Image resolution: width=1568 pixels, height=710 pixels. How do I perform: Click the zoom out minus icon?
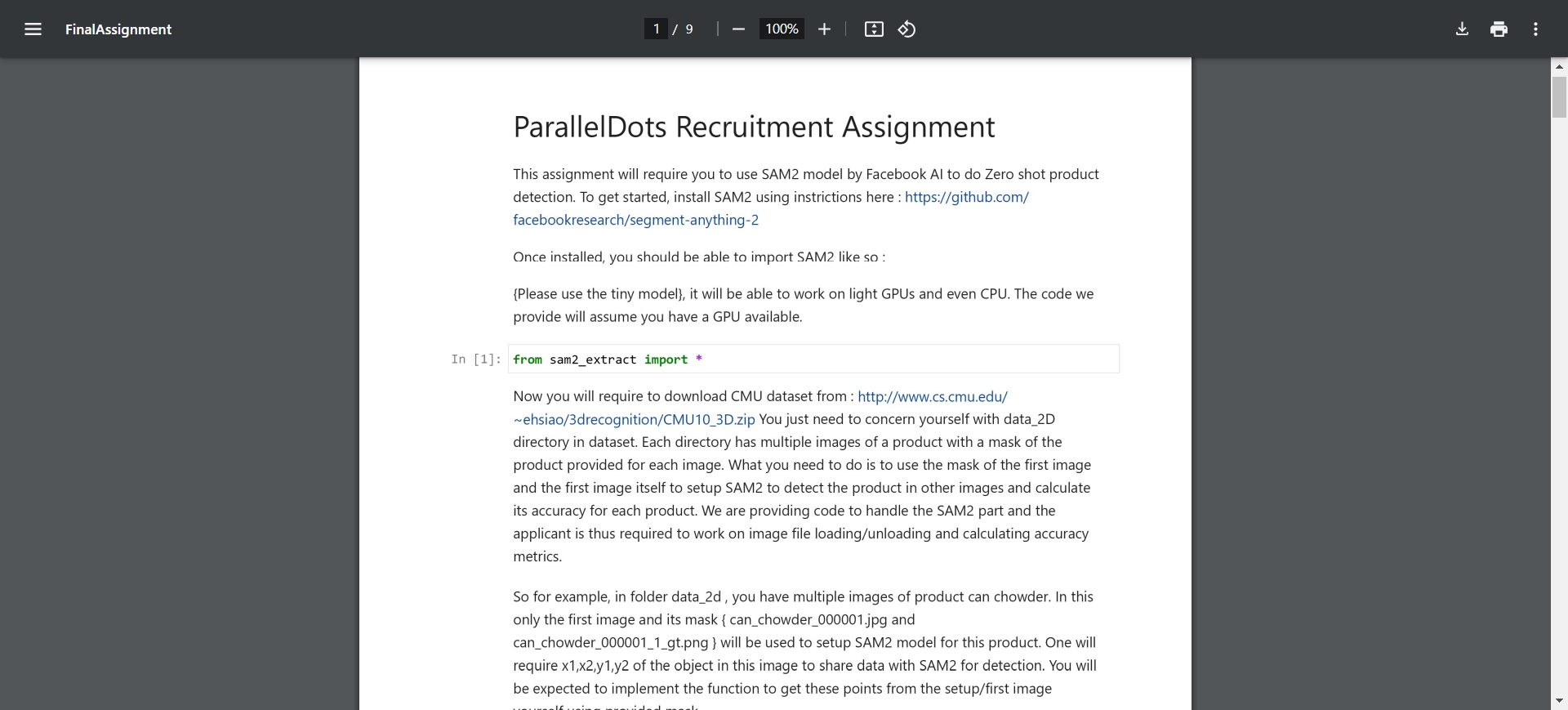[x=738, y=29]
